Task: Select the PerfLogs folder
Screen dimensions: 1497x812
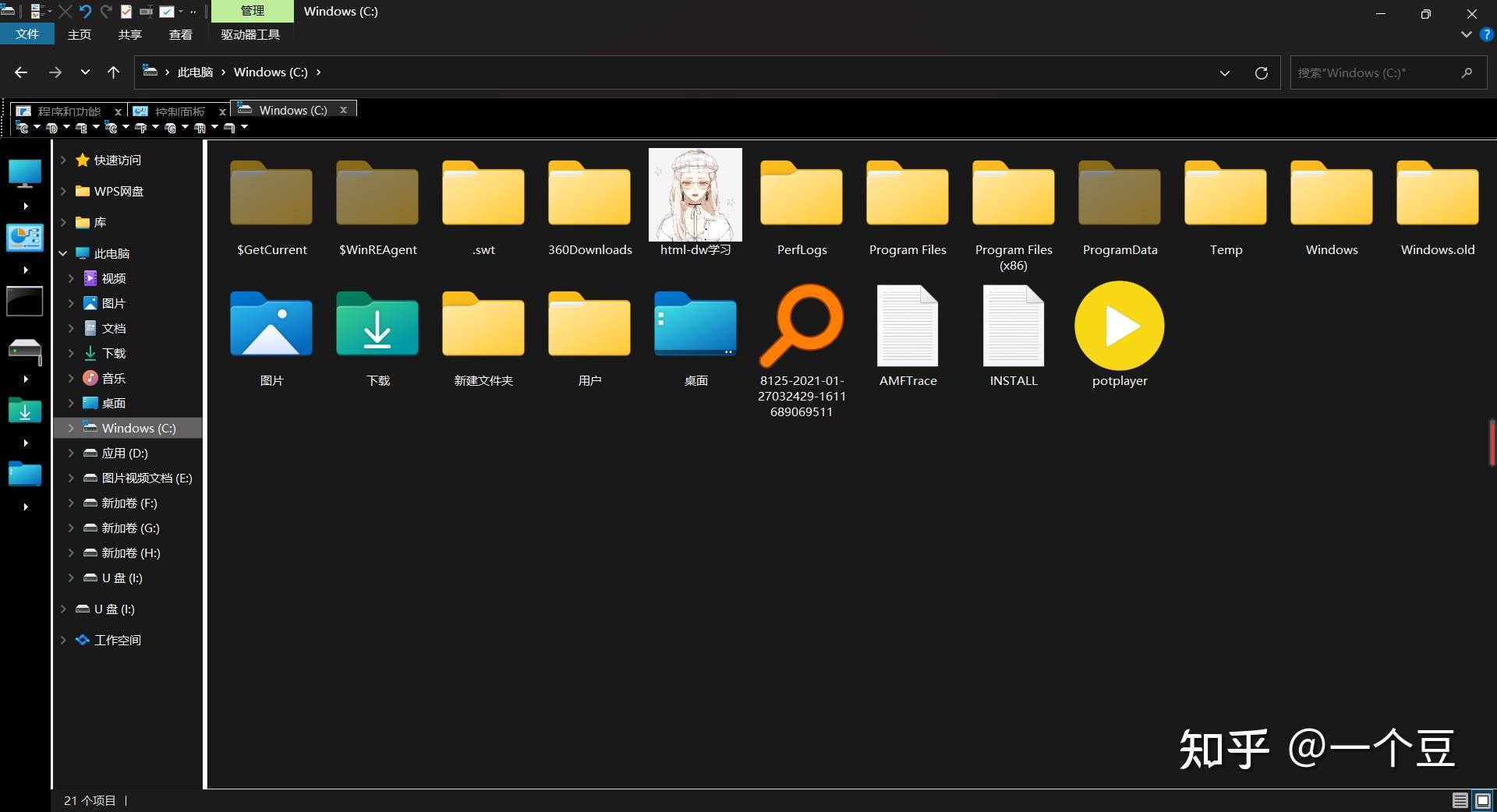Action: [802, 204]
